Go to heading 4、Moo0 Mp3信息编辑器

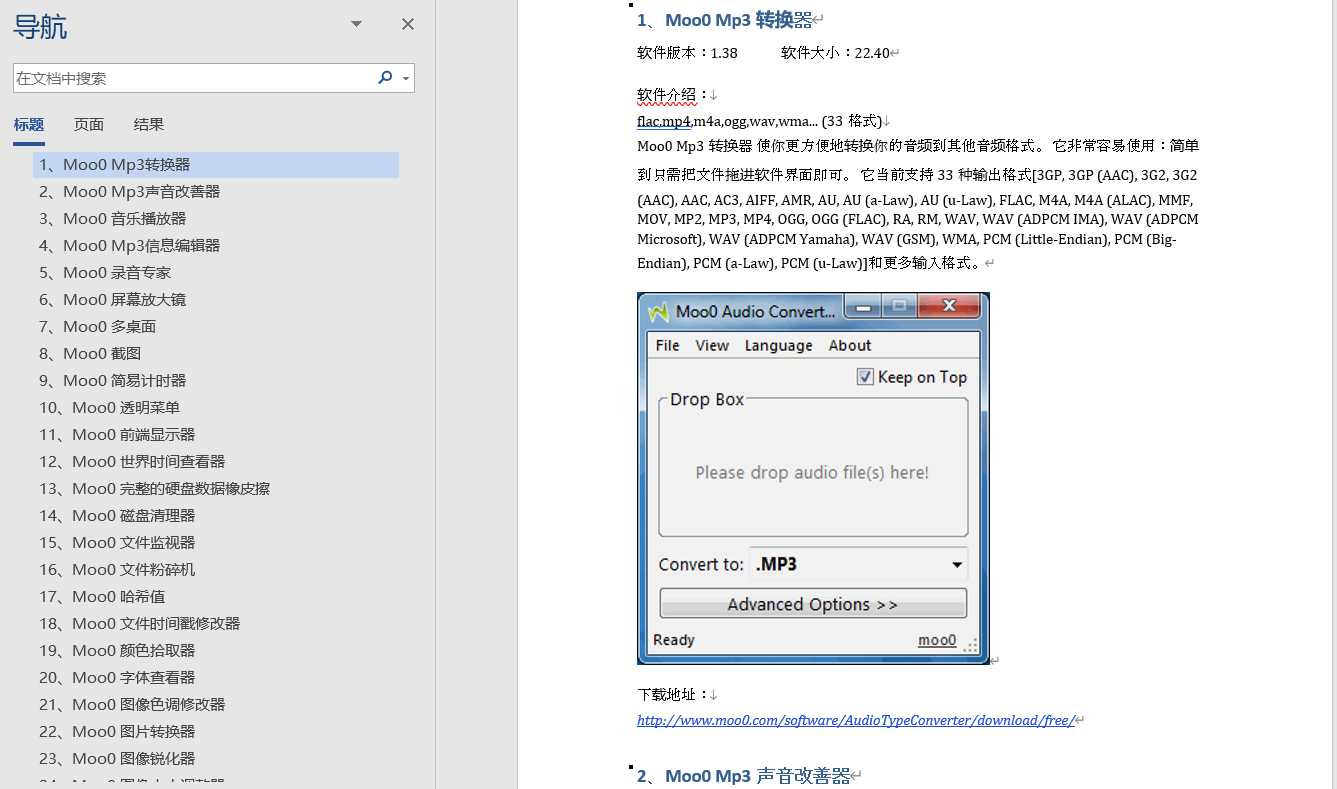pos(130,246)
